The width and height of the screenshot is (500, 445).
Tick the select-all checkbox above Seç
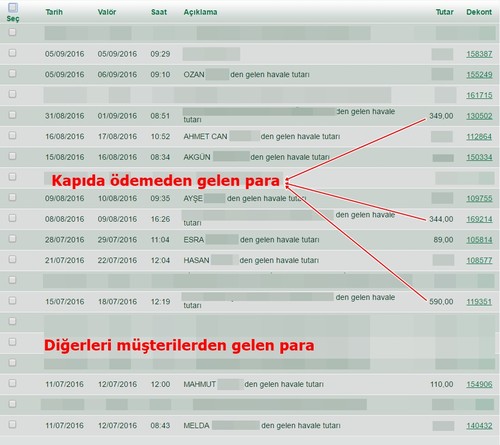[x=13, y=7]
